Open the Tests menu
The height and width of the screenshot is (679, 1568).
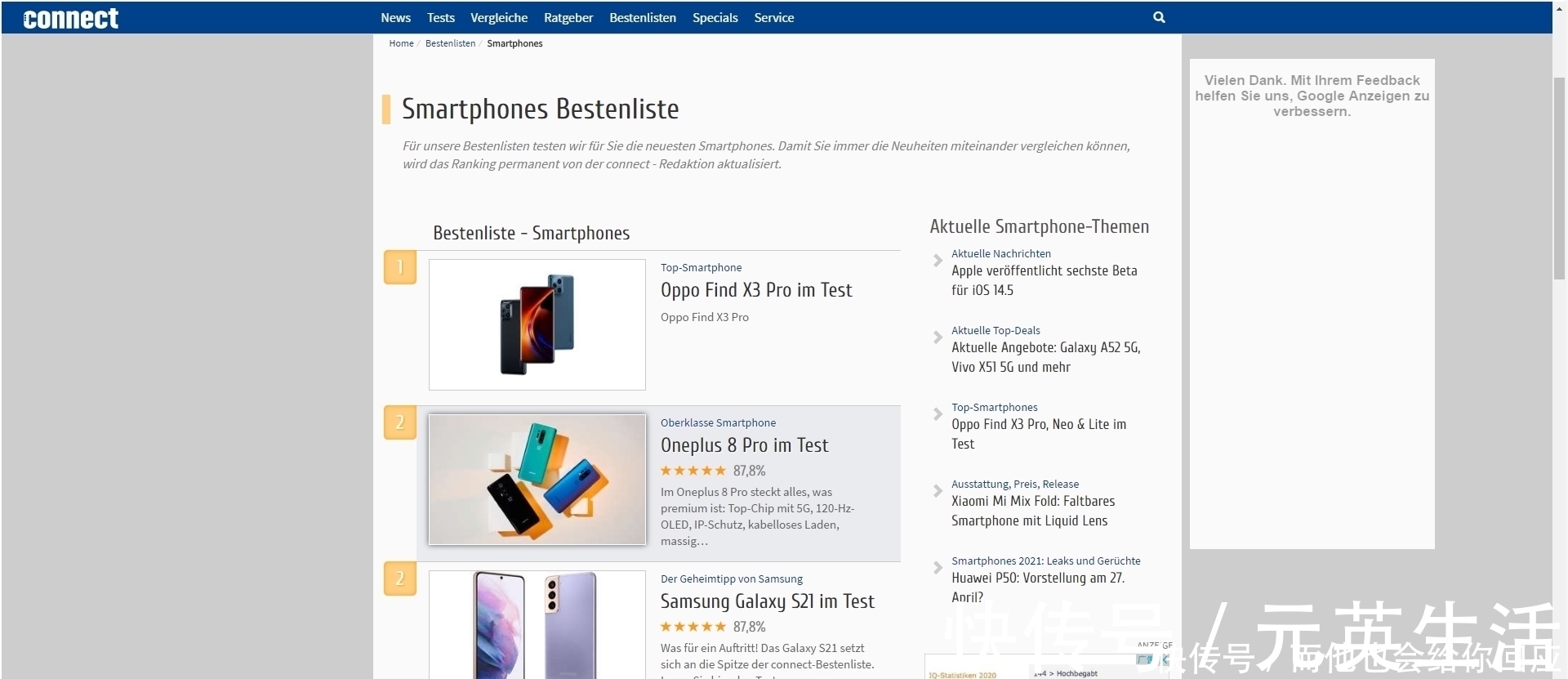tap(441, 17)
